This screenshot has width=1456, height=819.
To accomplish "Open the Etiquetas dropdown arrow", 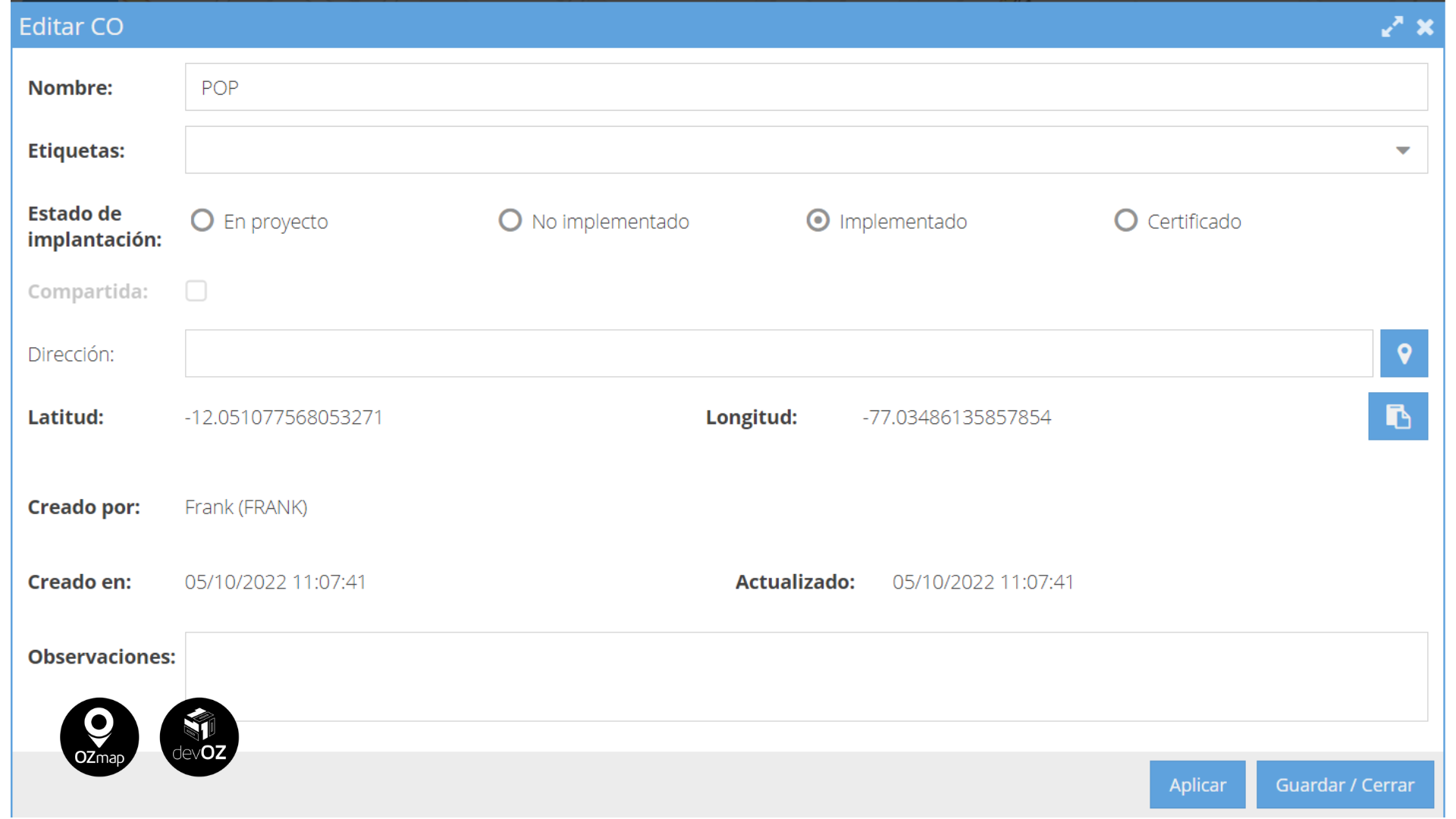I will point(1402,150).
